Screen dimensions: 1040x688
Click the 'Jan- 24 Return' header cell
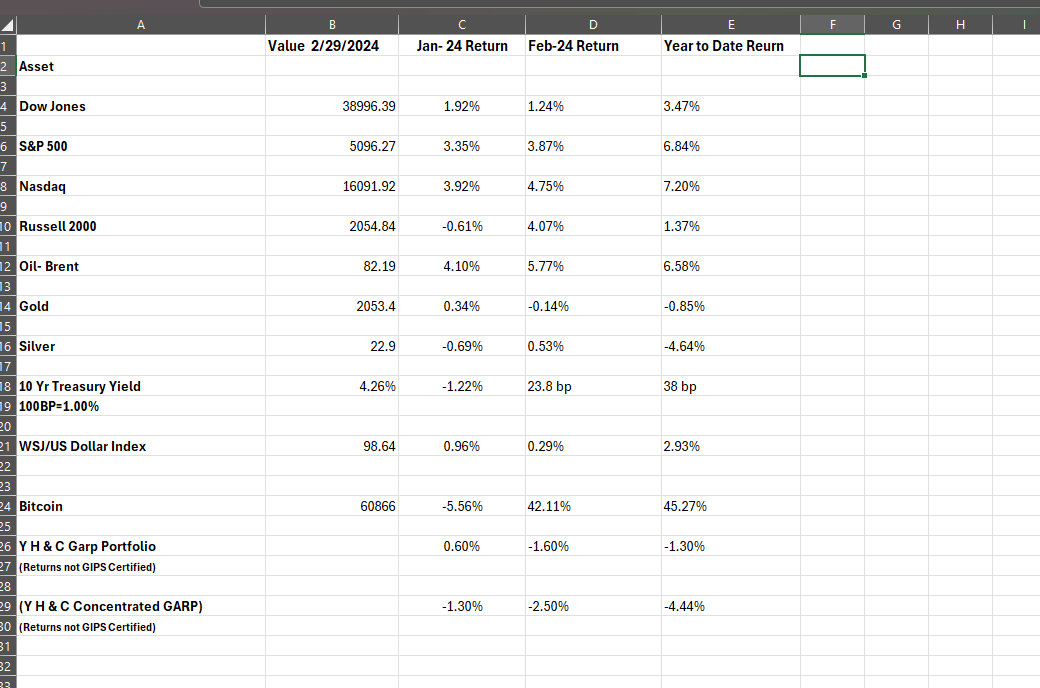tap(462, 46)
